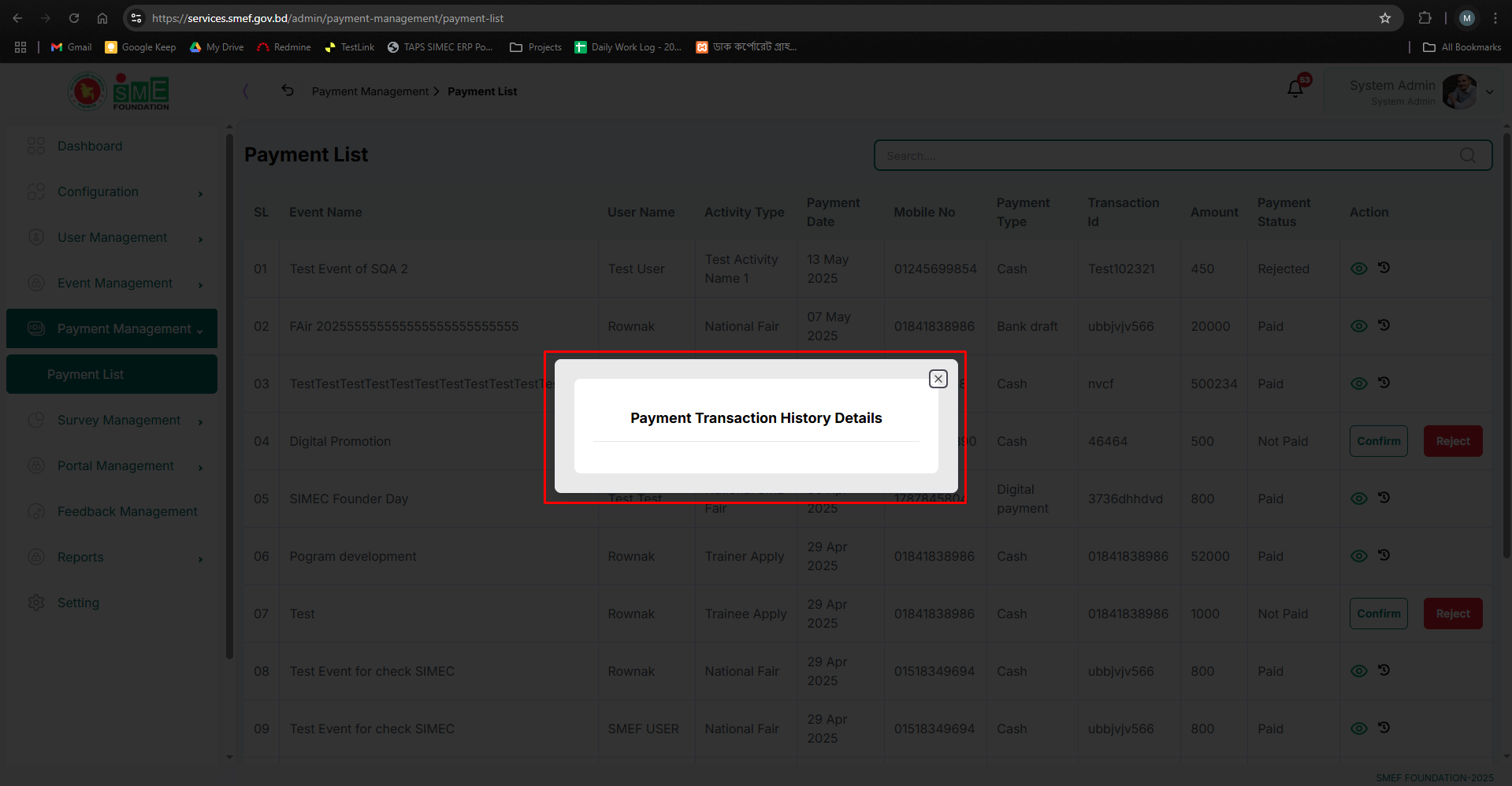The image size is (1512, 786).
Task: Bookmark this page with star icon
Action: tap(1384, 18)
